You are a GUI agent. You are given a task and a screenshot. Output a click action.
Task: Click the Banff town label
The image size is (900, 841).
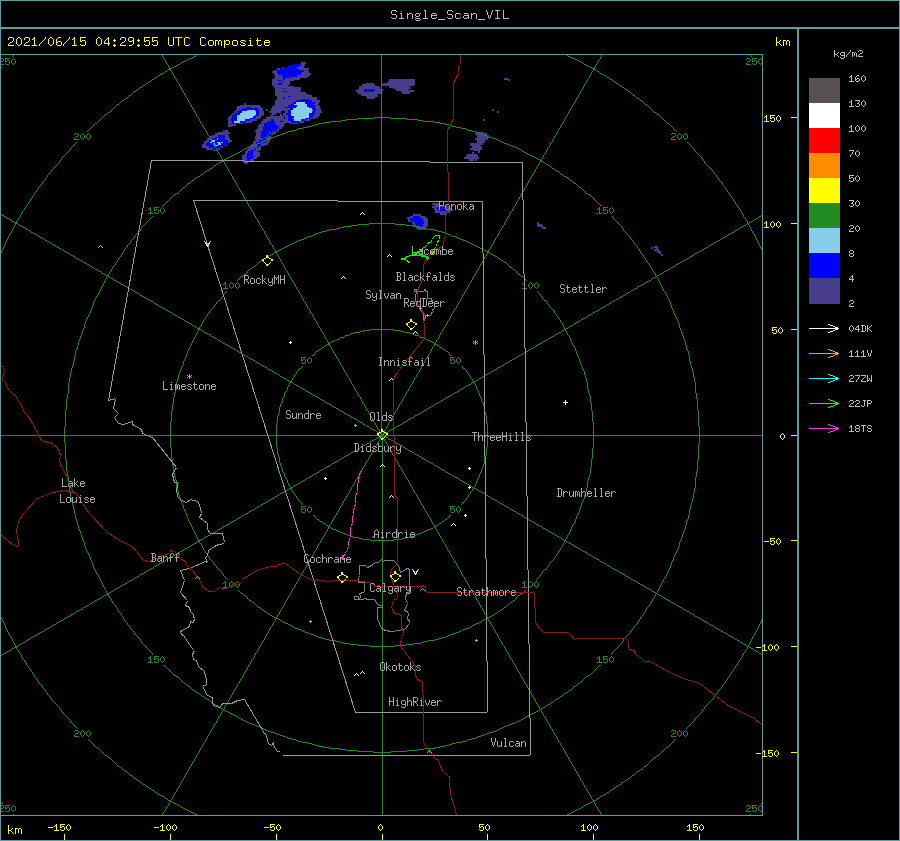point(165,558)
